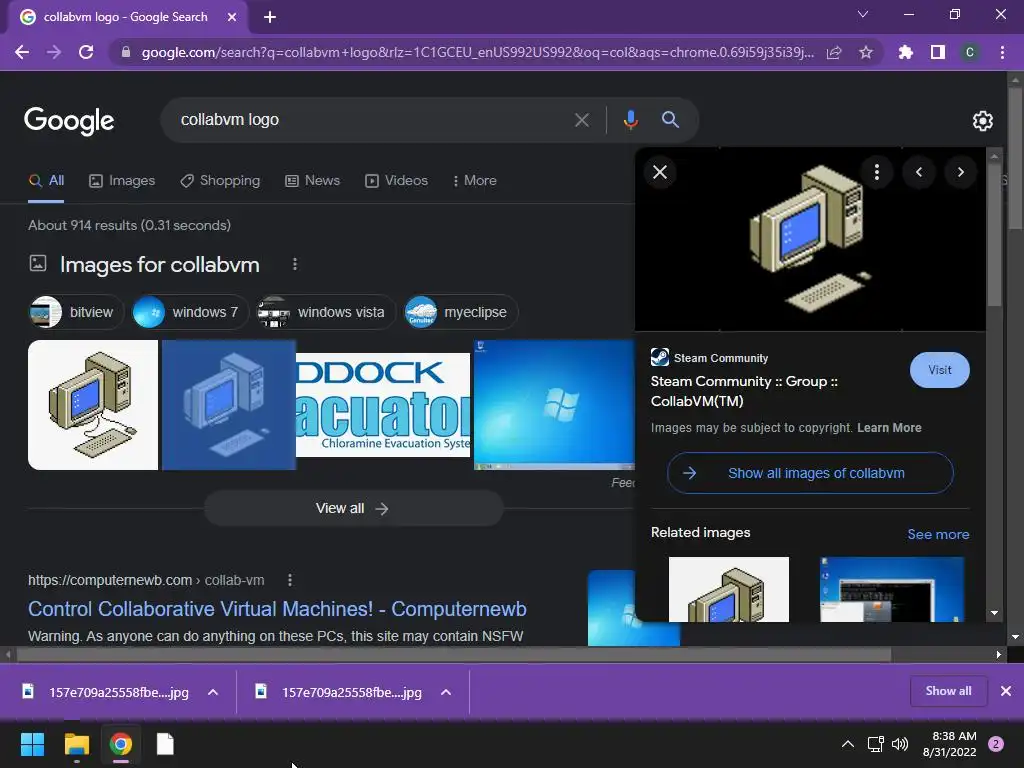The image size is (1024, 768).
Task: Switch to the Videos tab
Action: tap(396, 181)
